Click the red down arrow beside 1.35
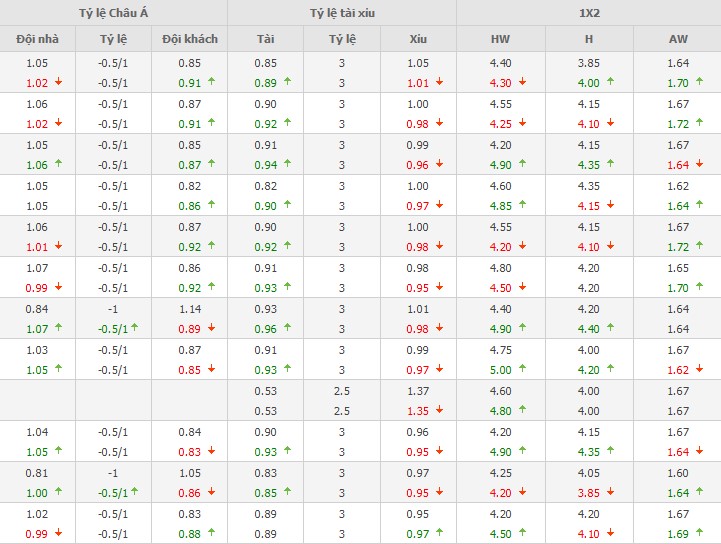 (439, 411)
